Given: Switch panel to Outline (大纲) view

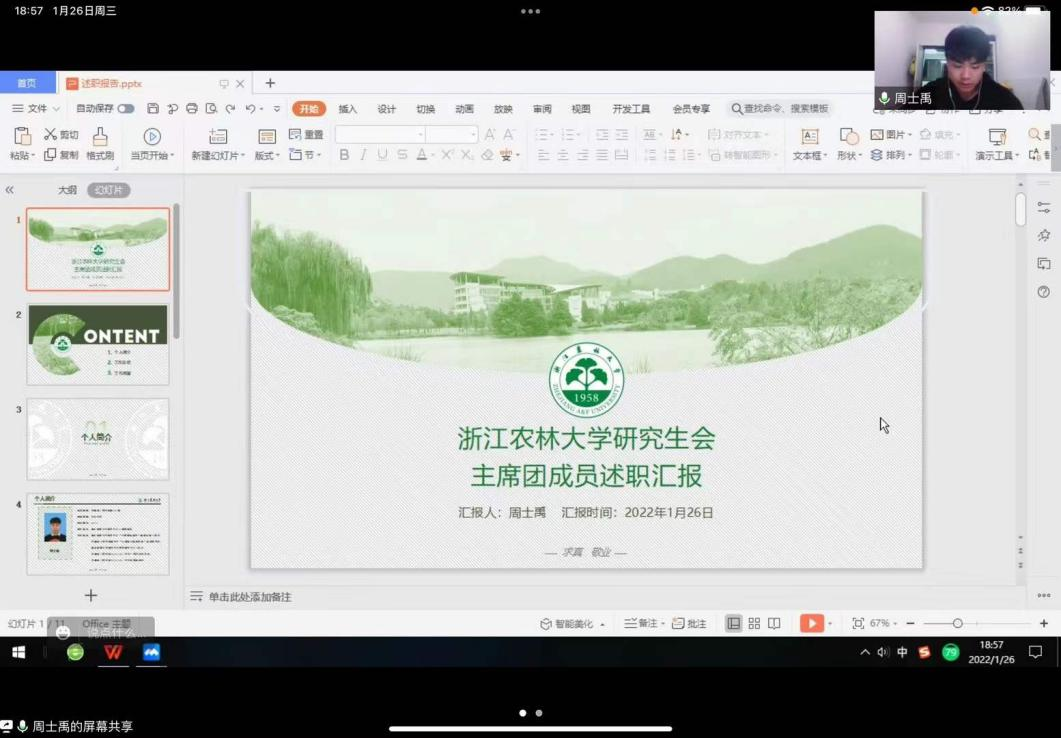Looking at the screenshot, I should tap(67, 190).
